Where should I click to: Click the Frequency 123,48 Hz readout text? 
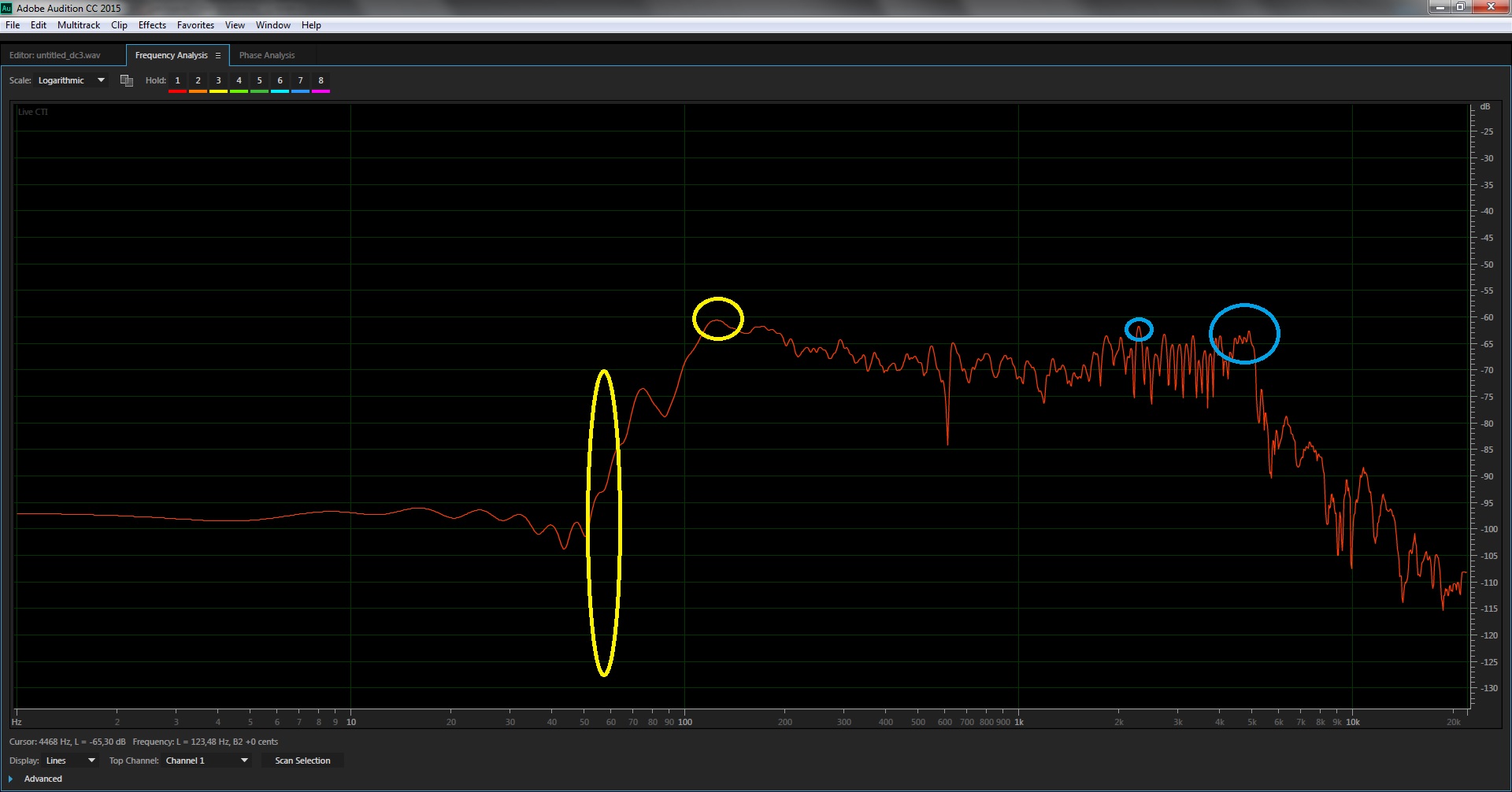tap(206, 742)
